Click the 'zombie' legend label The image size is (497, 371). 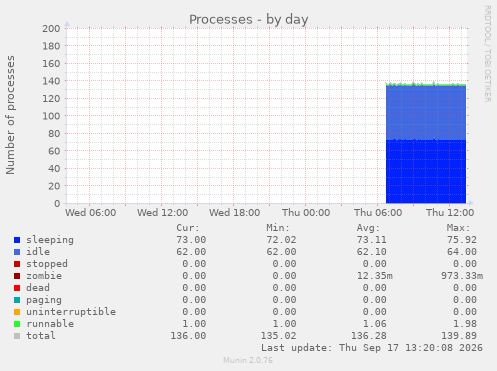44,276
